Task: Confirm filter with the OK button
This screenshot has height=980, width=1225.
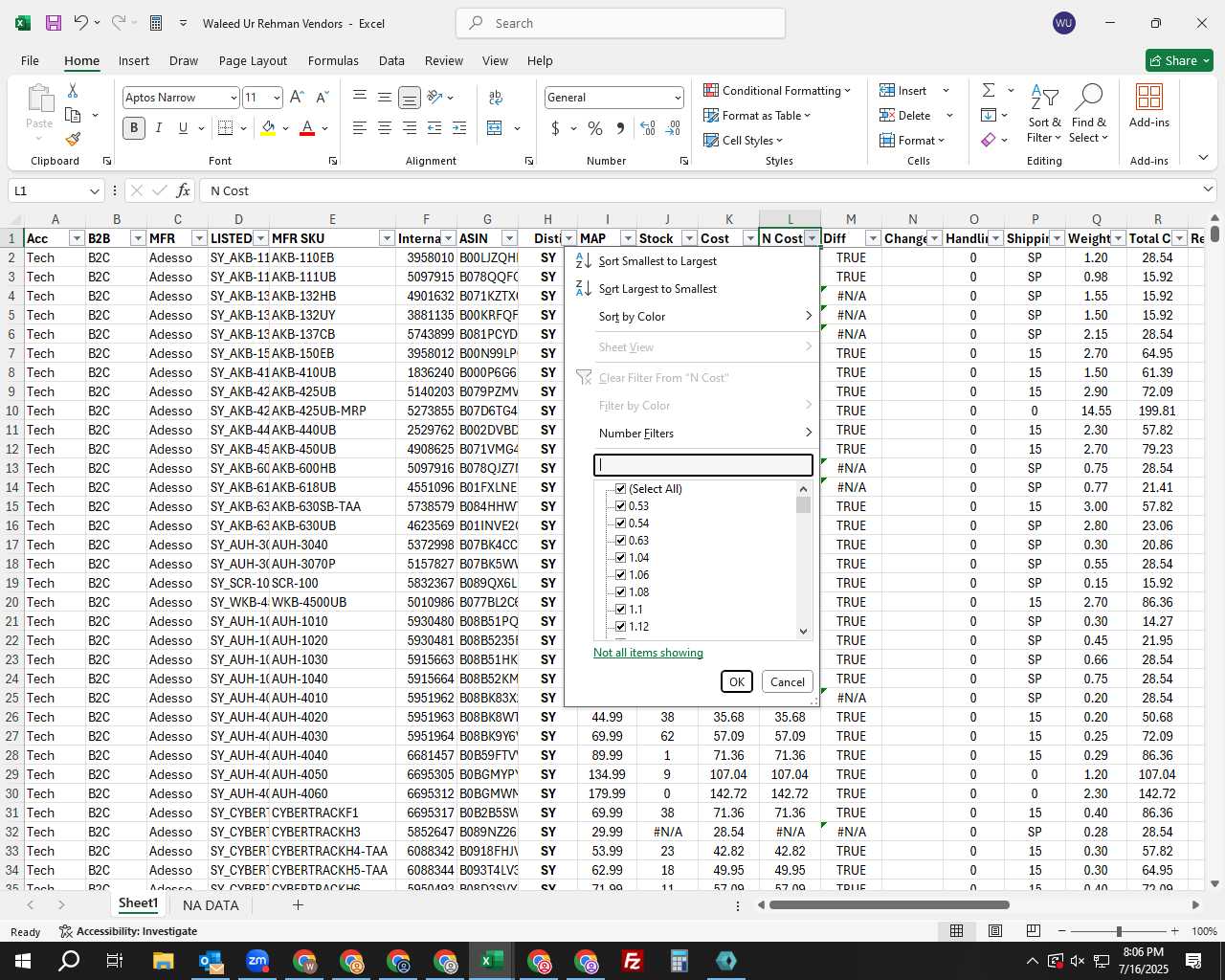Action: click(736, 681)
